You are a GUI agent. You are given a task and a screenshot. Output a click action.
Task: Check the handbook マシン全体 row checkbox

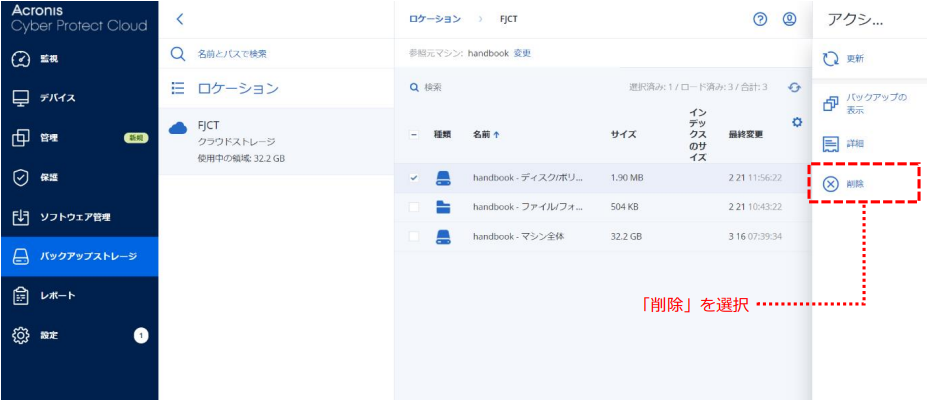[x=414, y=236]
